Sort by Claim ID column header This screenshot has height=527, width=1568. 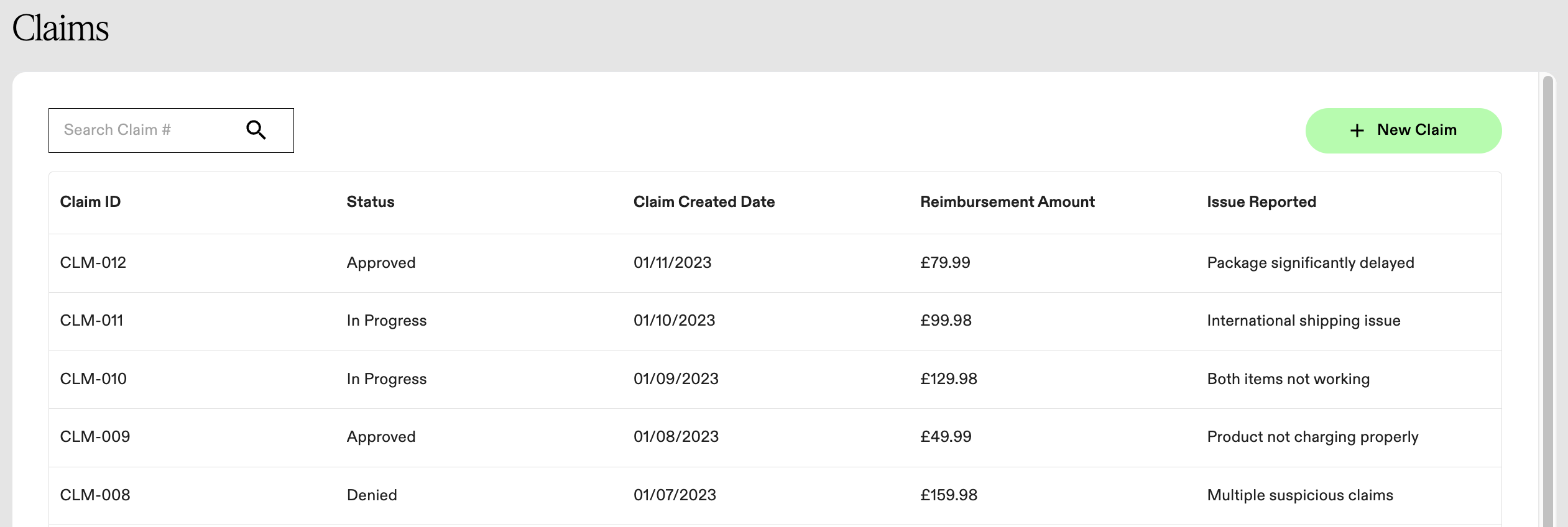click(x=90, y=202)
